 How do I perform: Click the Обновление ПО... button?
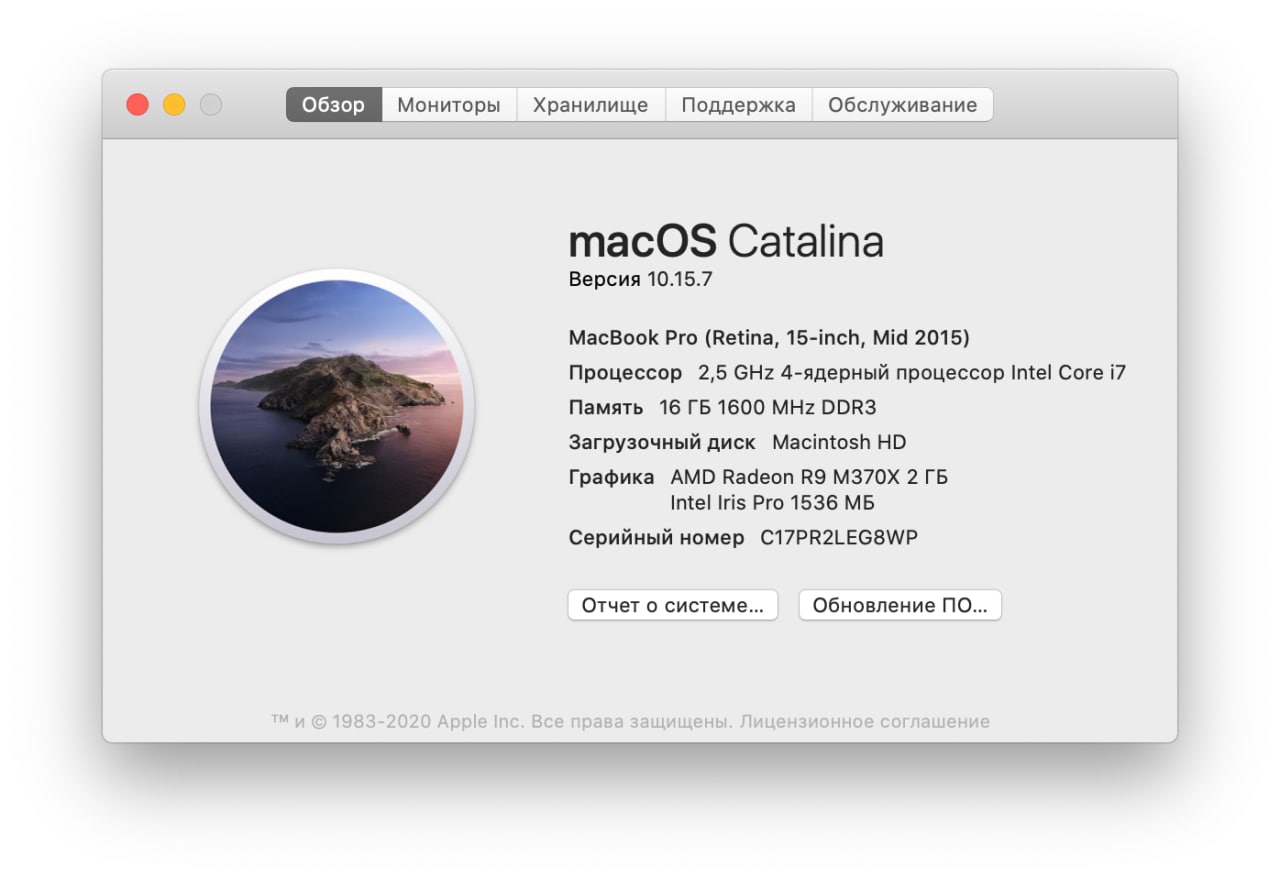[900, 605]
